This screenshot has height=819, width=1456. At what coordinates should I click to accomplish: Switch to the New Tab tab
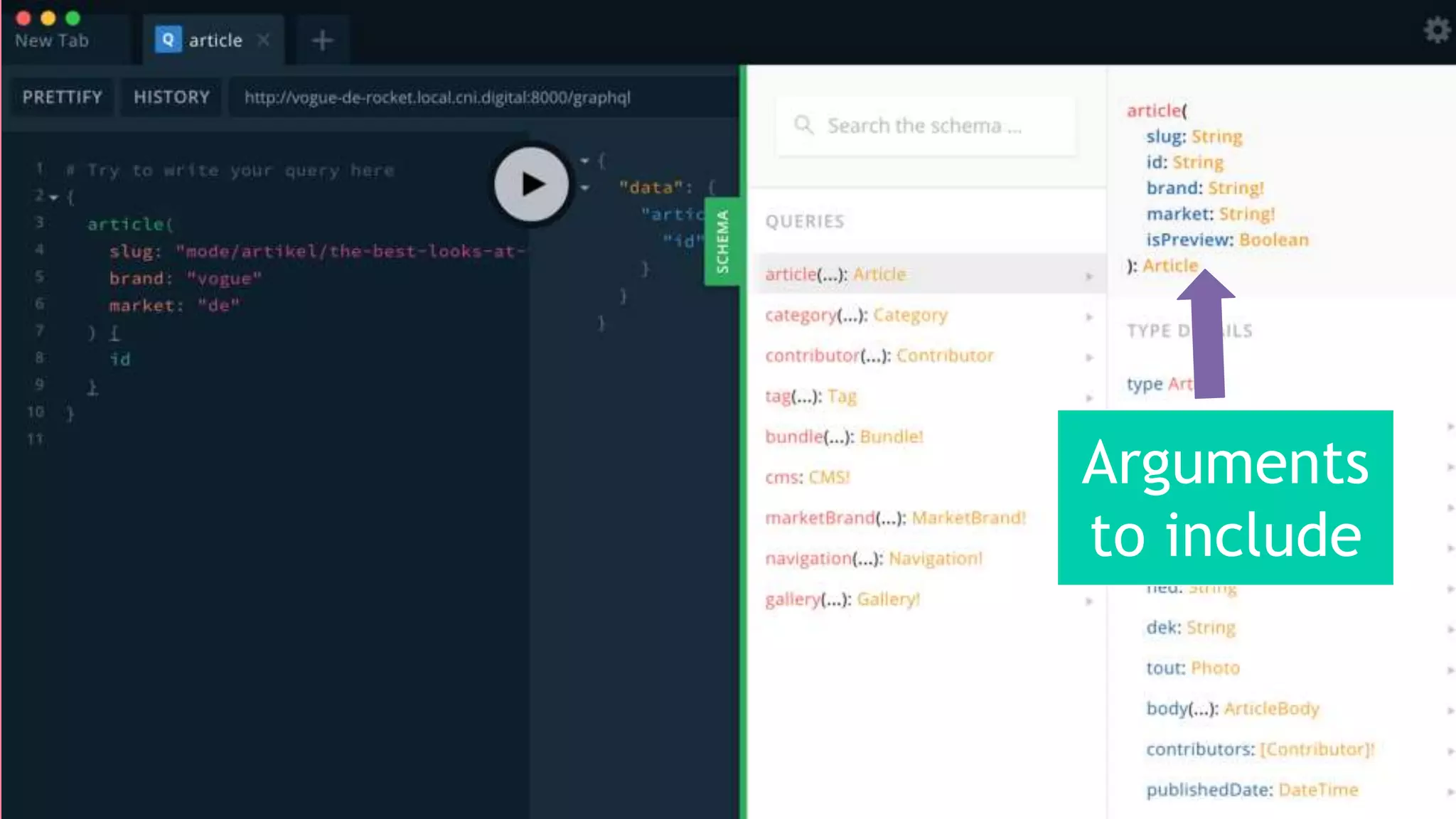coord(52,41)
